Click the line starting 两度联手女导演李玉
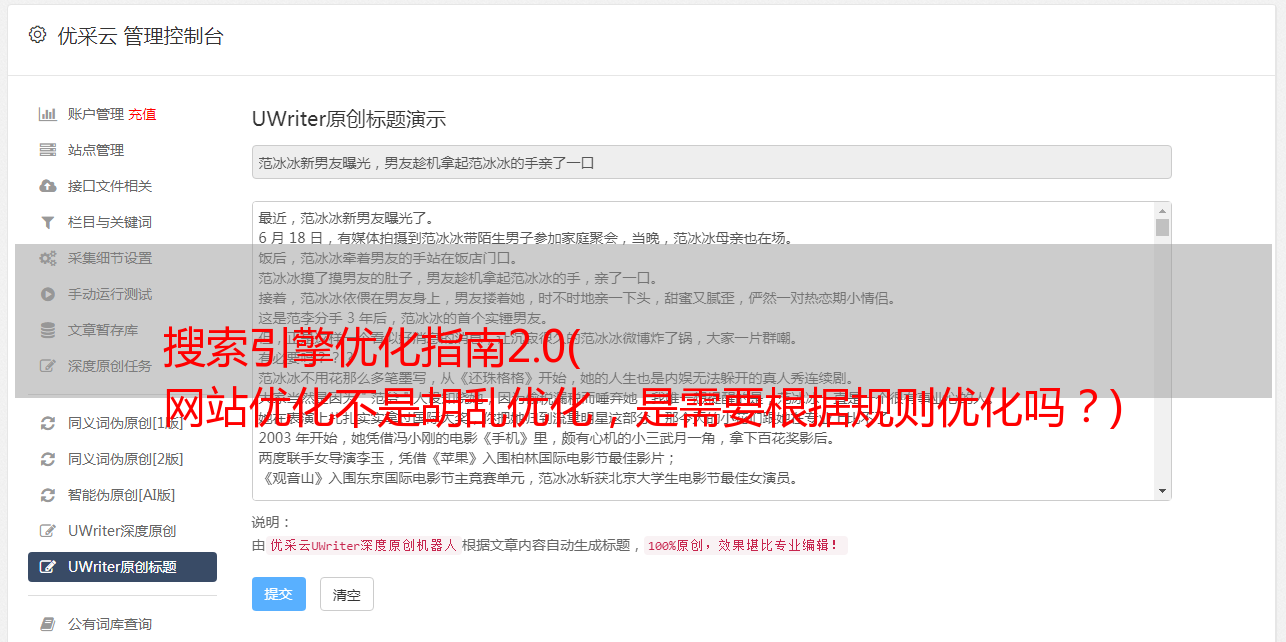 [x=468, y=458]
